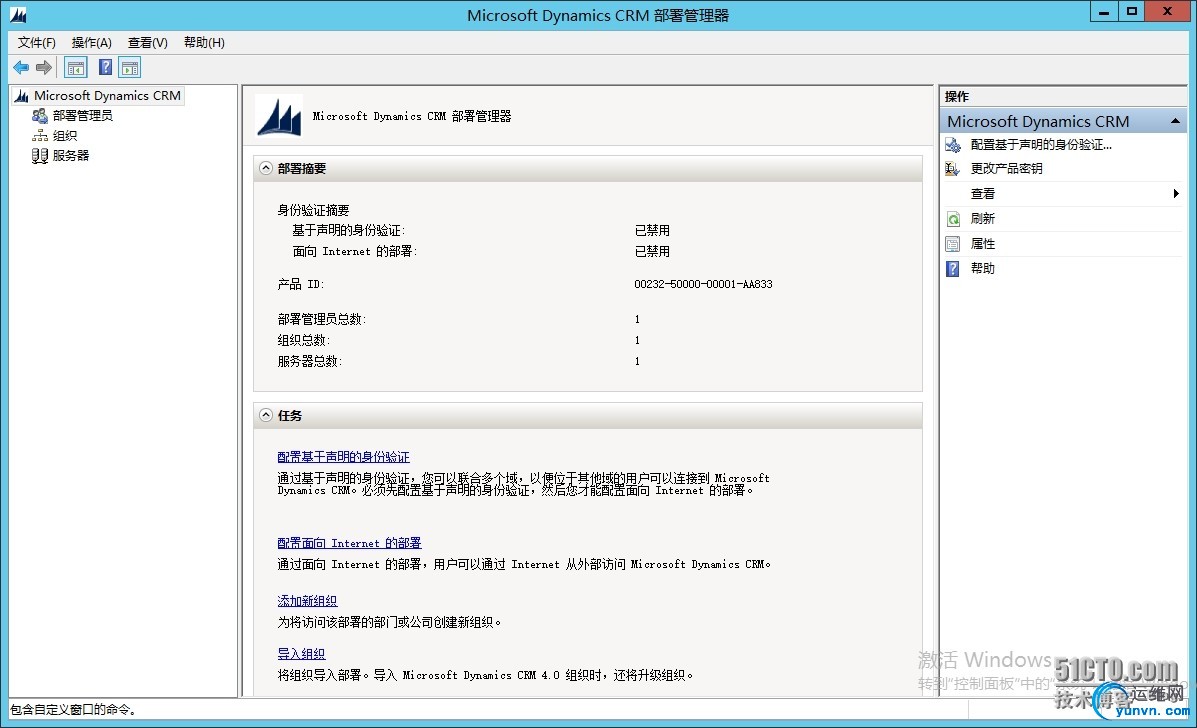Image resolution: width=1197 pixels, height=728 pixels.
Task: Click the 身份验证摘要 heading
Action: (x=313, y=210)
